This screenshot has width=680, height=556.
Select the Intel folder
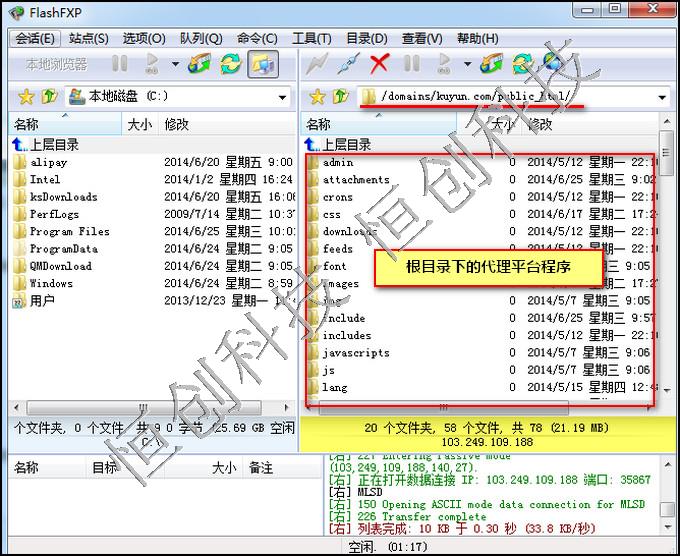45,180
